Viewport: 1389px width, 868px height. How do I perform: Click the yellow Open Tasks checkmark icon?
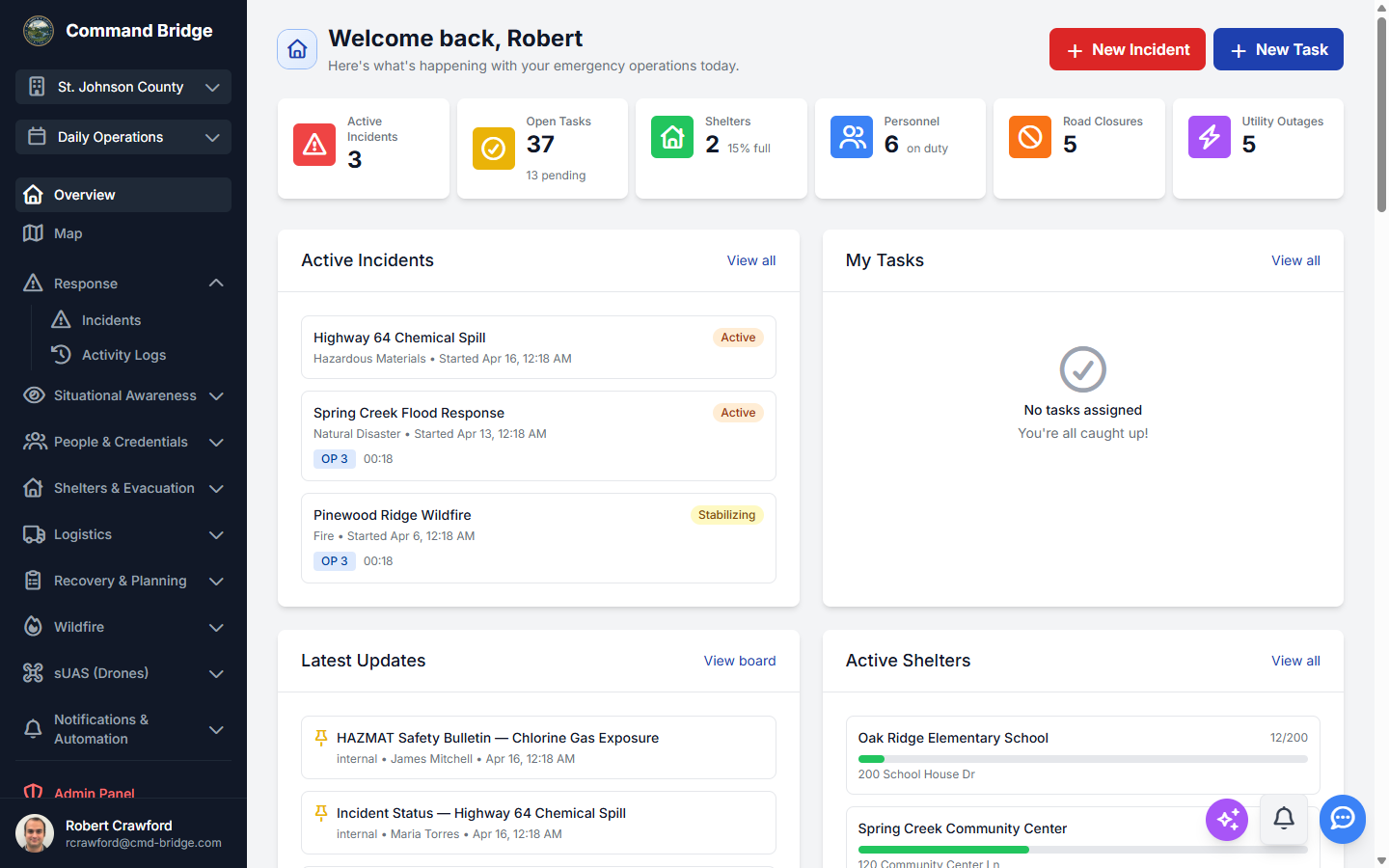493,149
